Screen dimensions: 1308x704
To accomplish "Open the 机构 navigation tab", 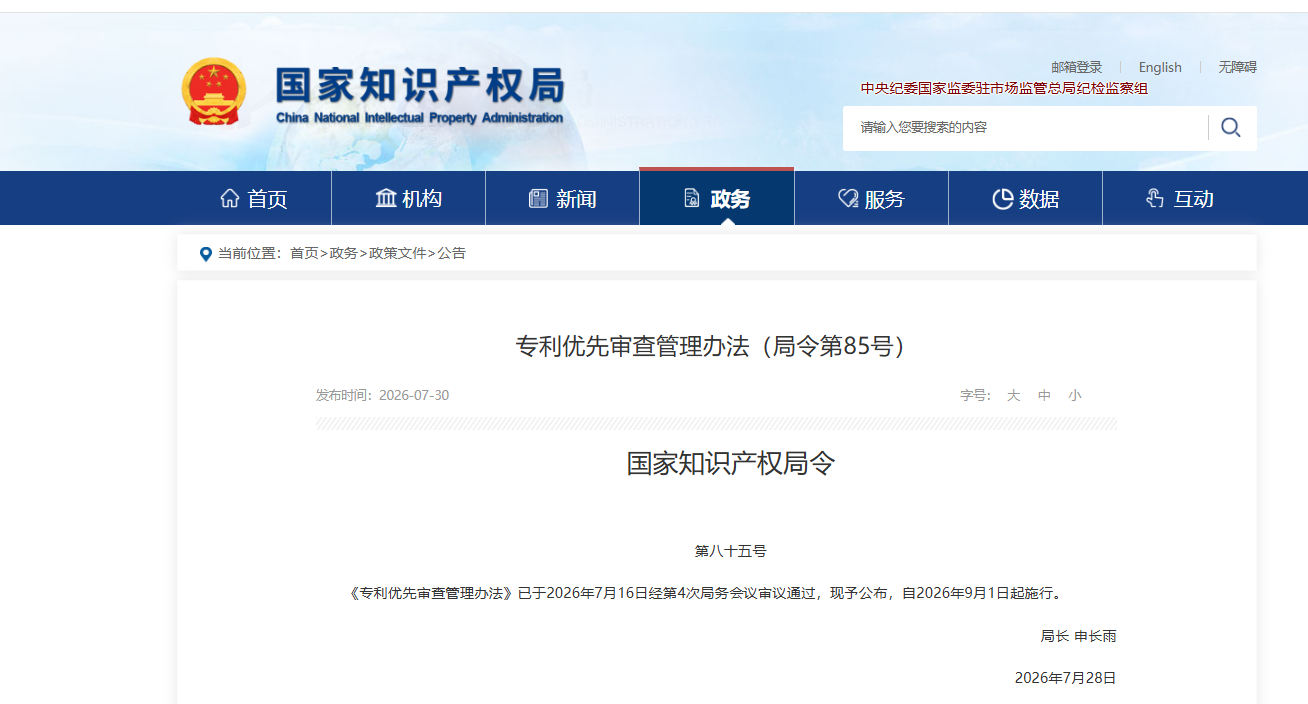I will pyautogui.click(x=408, y=198).
